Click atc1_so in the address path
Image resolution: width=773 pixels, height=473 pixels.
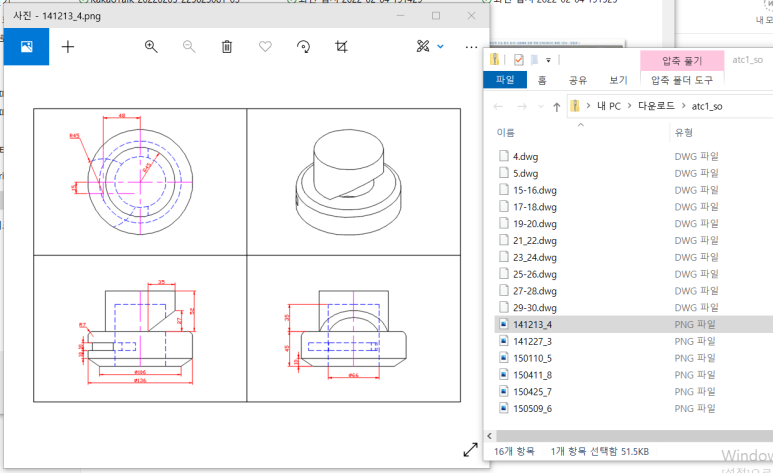click(707, 106)
